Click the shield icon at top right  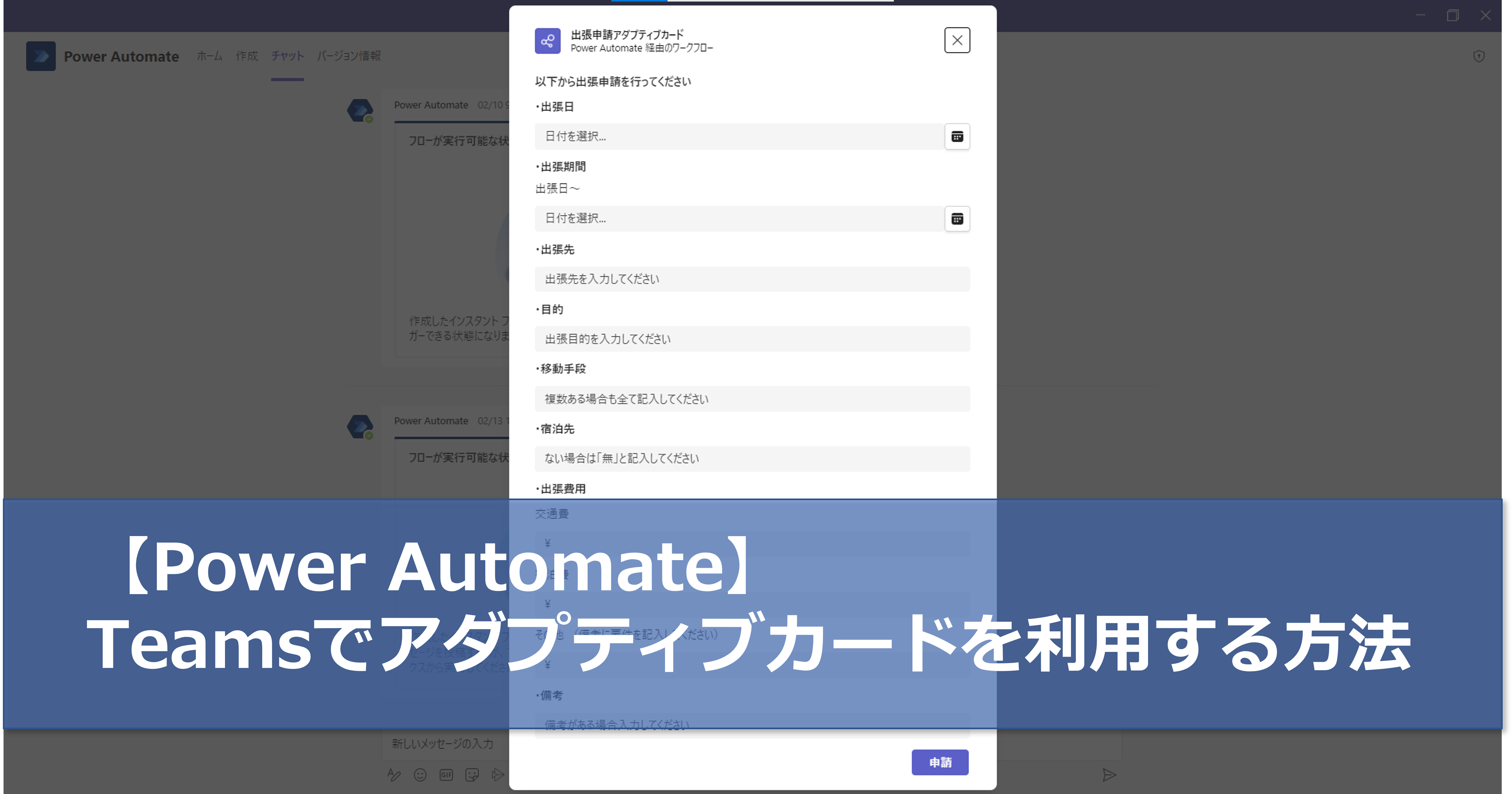coord(1479,56)
